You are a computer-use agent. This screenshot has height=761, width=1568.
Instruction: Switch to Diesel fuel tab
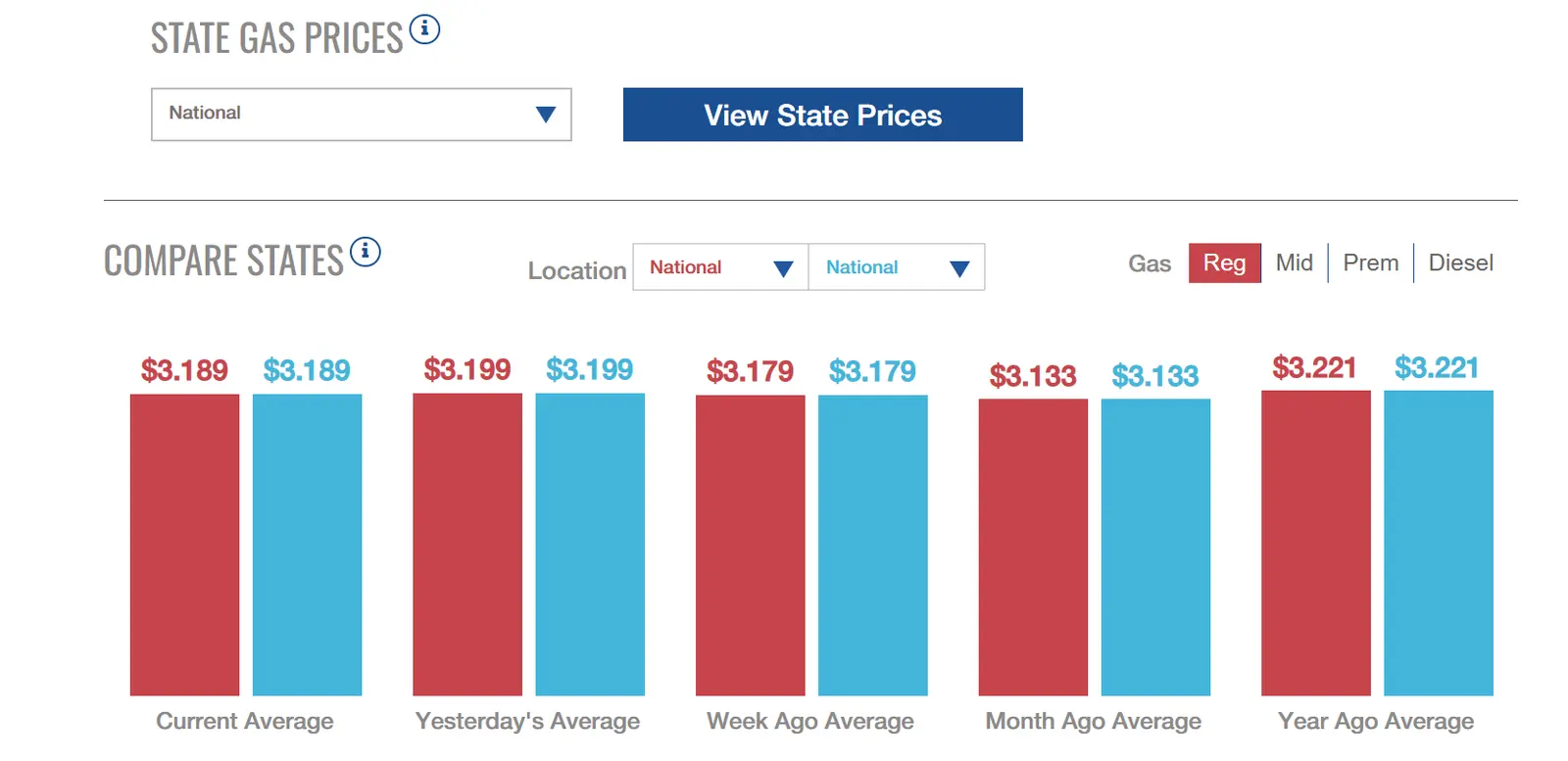pyautogui.click(x=1460, y=262)
